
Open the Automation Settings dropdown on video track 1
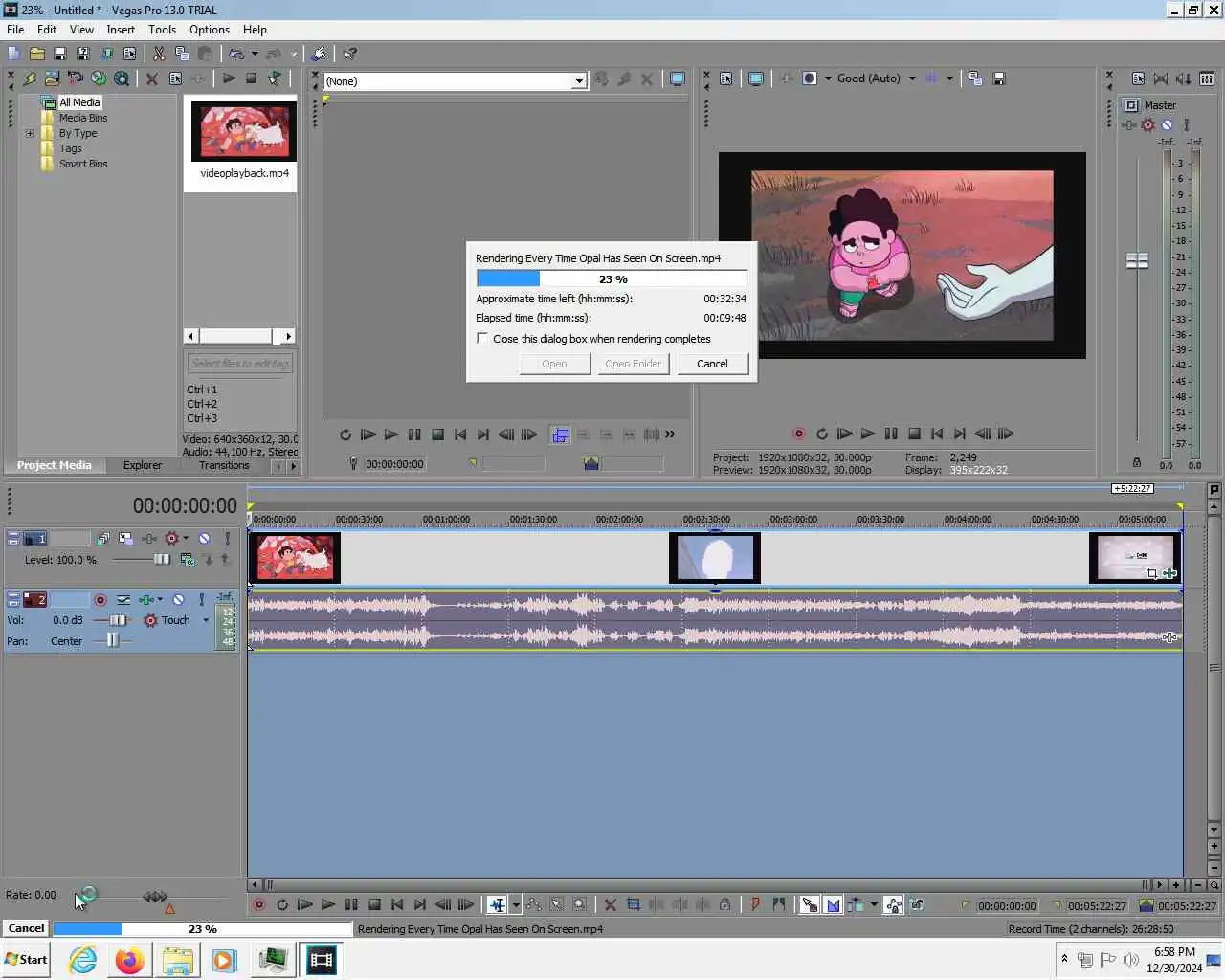click(x=185, y=539)
